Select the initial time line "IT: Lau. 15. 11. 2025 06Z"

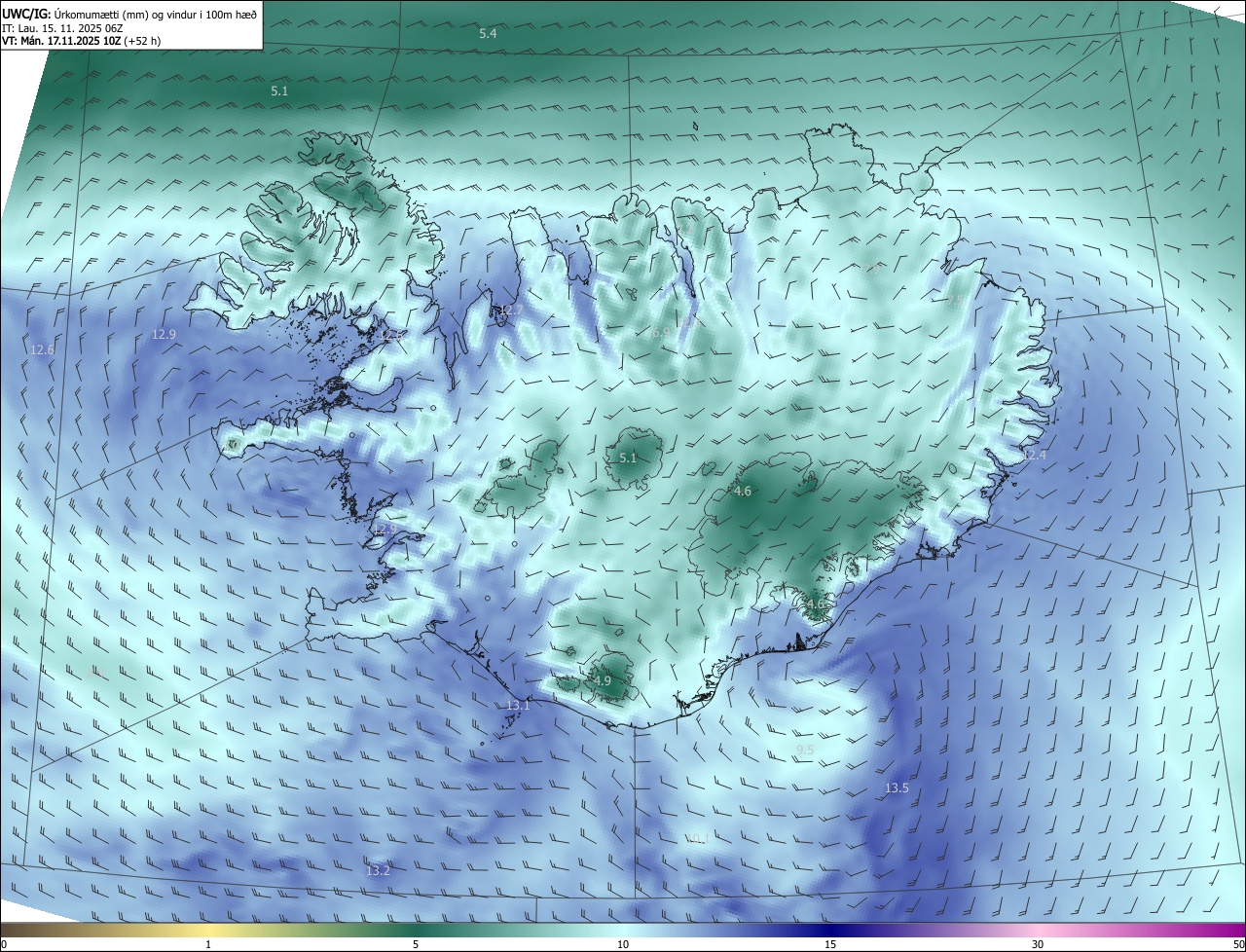pos(62,27)
